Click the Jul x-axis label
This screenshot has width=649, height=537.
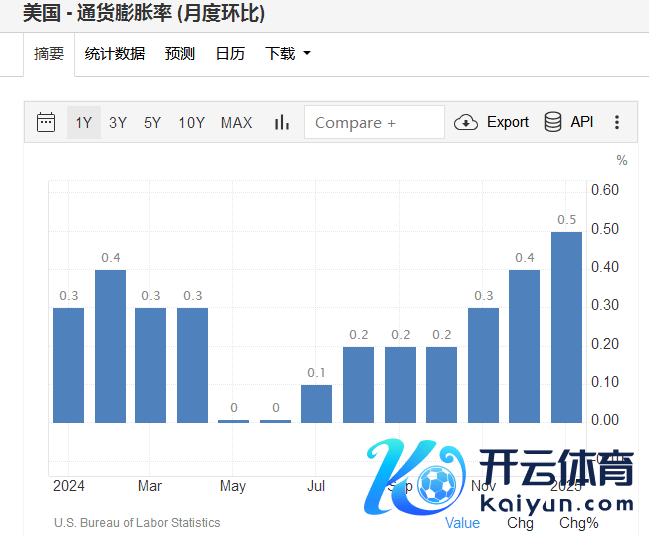tap(316, 486)
